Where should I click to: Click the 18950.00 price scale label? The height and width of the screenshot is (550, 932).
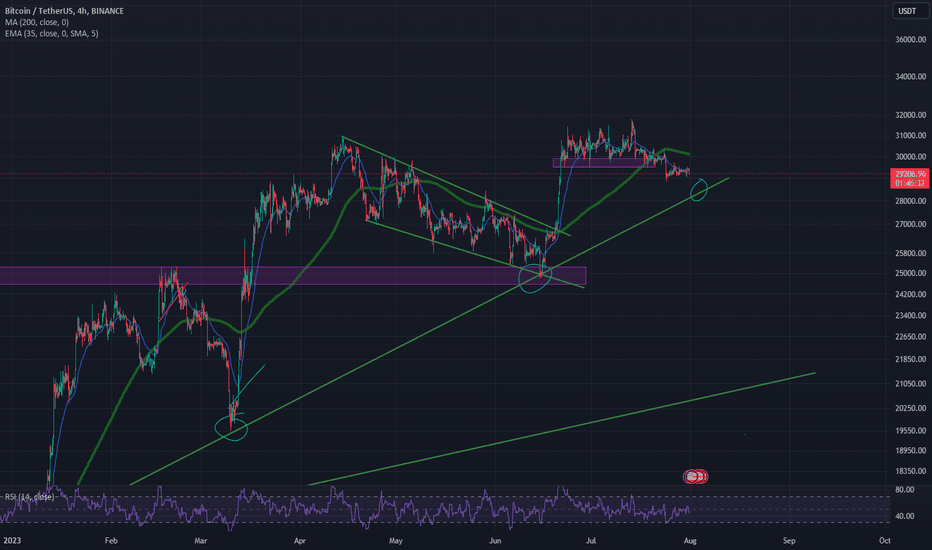pos(911,450)
